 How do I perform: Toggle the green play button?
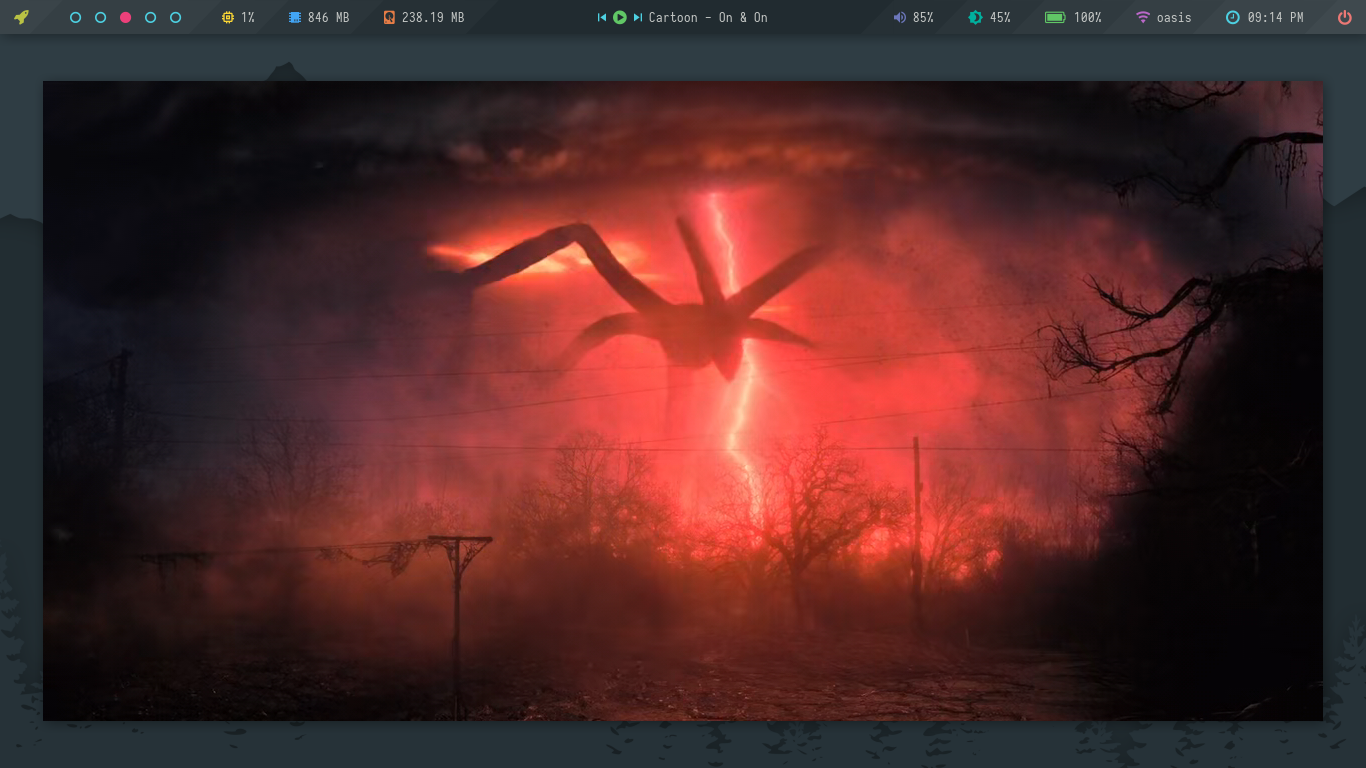[620, 17]
